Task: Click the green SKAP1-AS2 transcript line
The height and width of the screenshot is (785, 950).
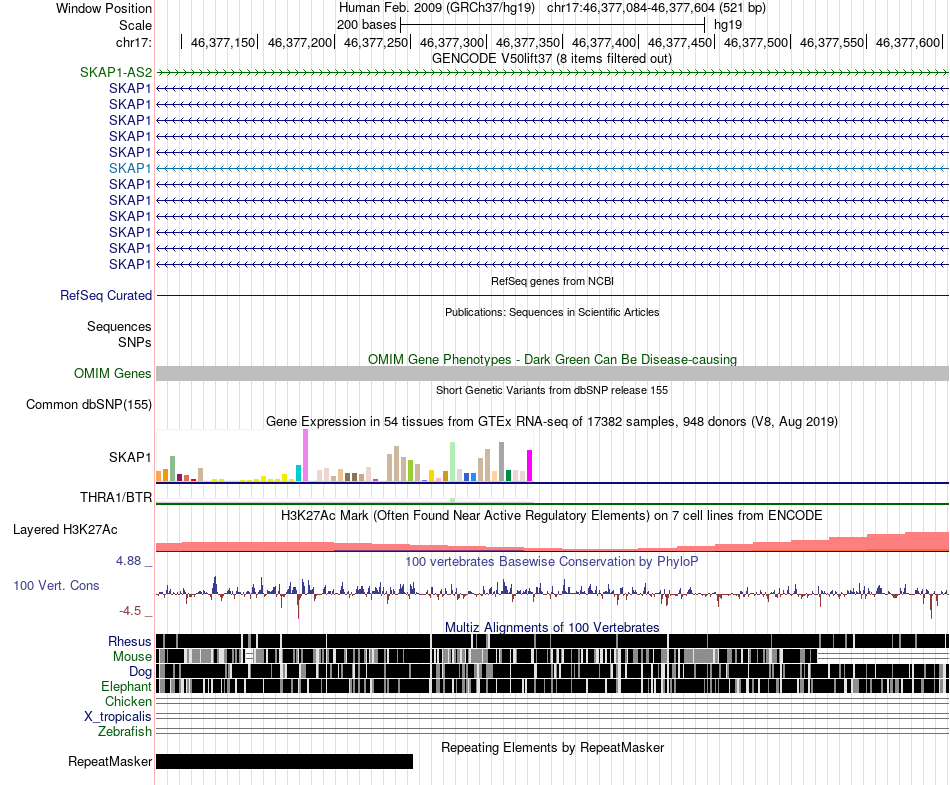Action: tap(552, 73)
